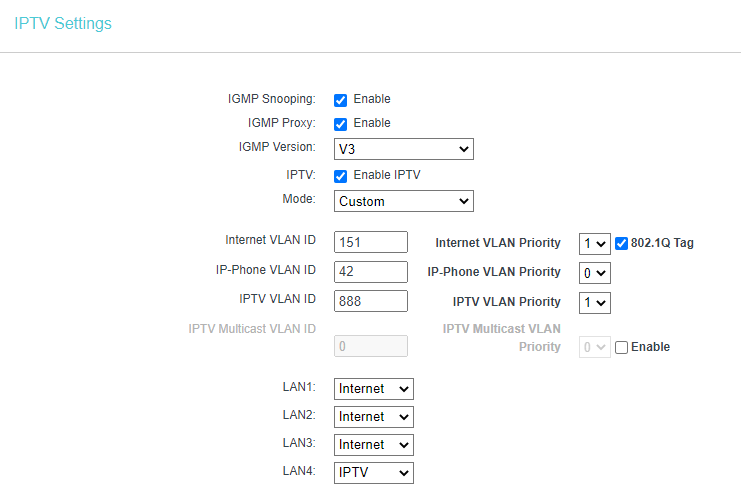Click the IPTV Settings page heading
Viewport: 741px width, 491px height.
(x=63, y=23)
